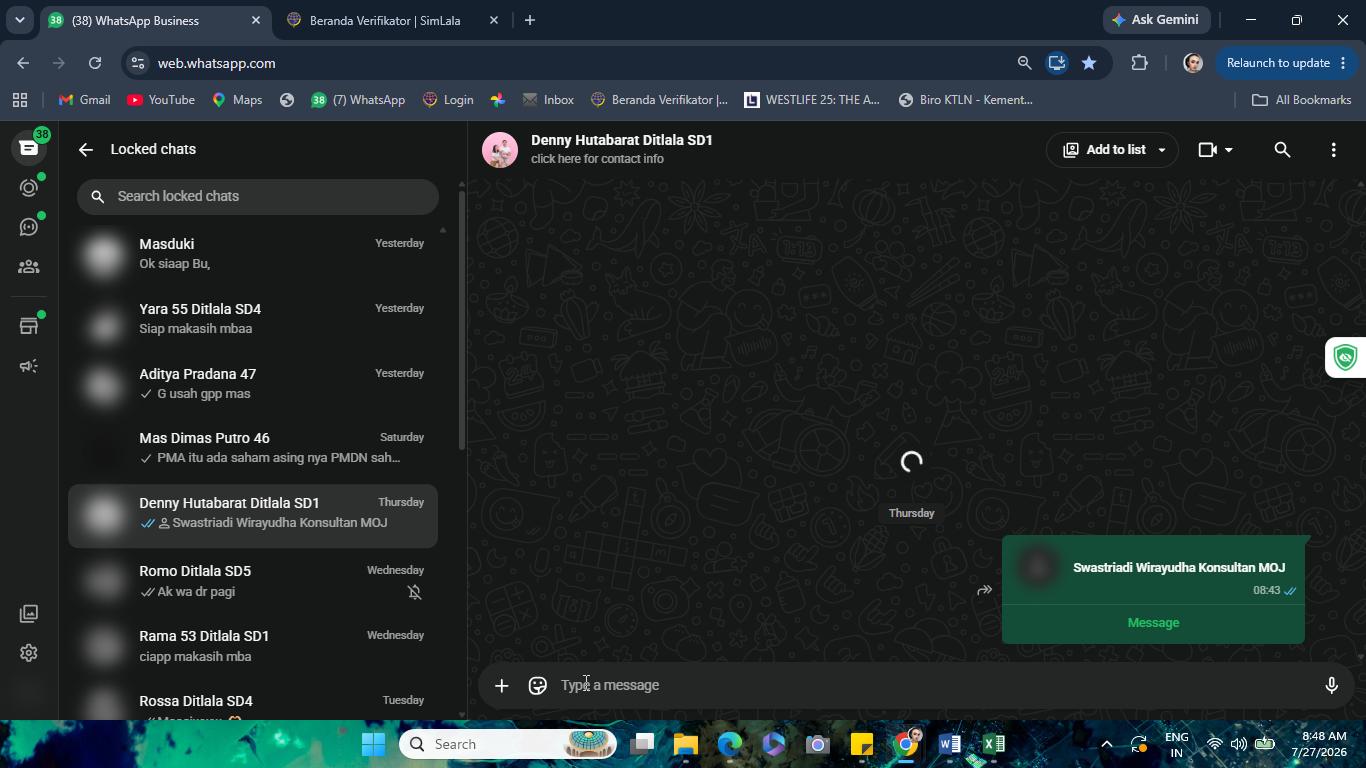Image resolution: width=1366 pixels, height=768 pixels.
Task: Switch to the Beranda Verifikator SimLala tab
Action: (x=385, y=20)
